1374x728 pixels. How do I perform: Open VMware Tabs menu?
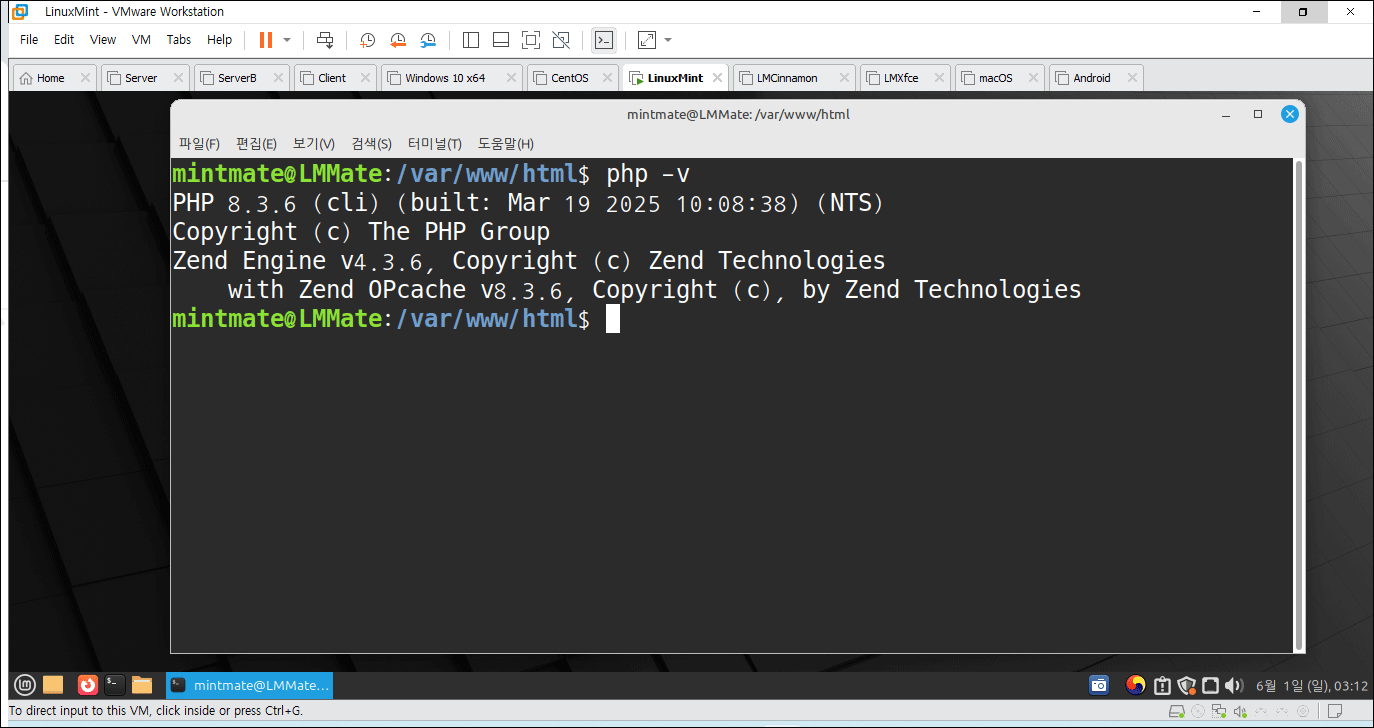click(x=179, y=40)
